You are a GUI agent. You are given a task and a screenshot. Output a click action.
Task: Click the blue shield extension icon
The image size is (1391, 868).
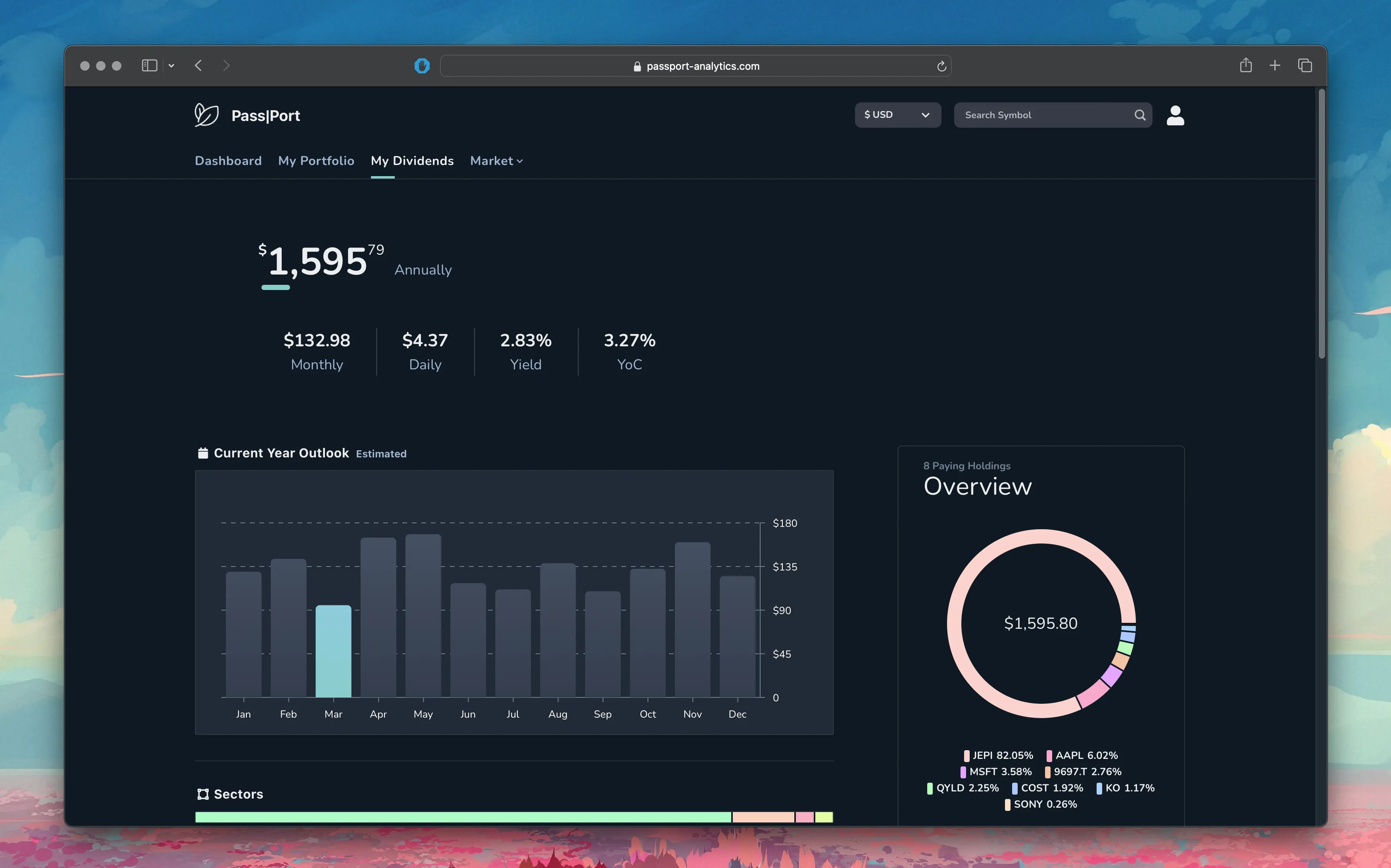coord(422,65)
